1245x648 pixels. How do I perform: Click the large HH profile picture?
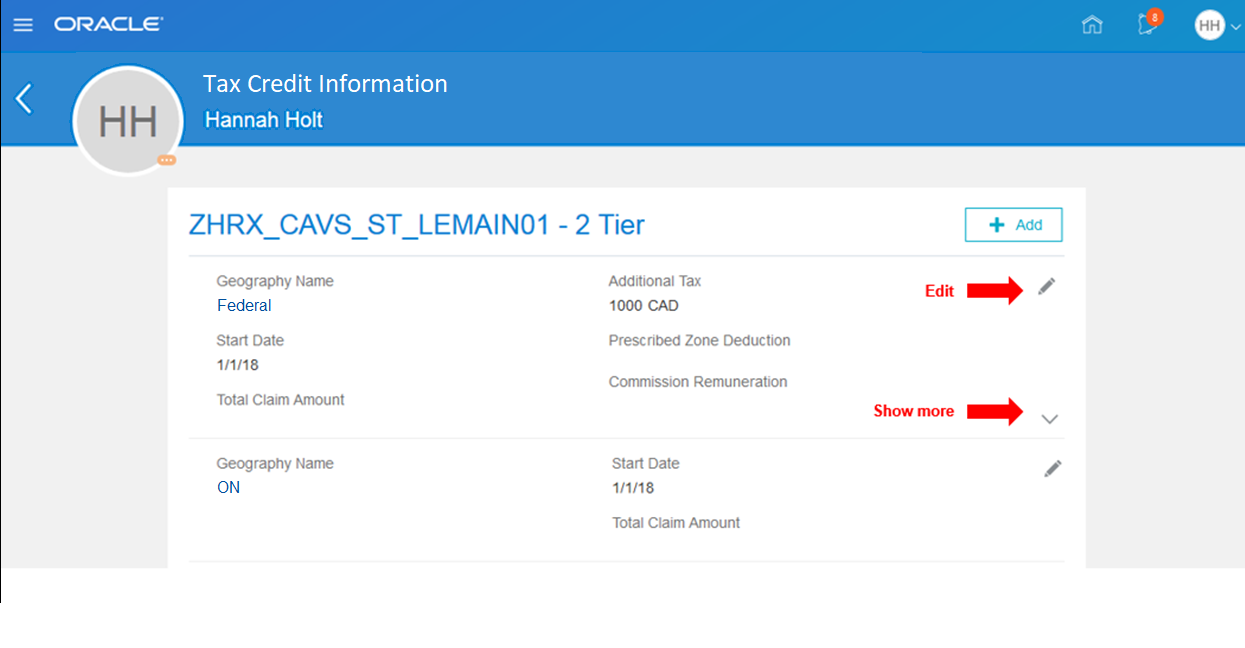127,120
